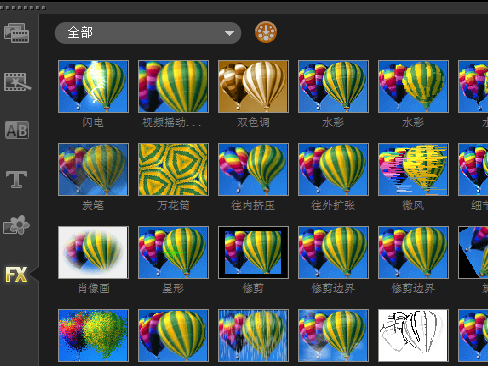Choose the black-and-white sketch outline filter
Image resolution: width=488 pixels, height=366 pixels.
pyautogui.click(x=413, y=335)
